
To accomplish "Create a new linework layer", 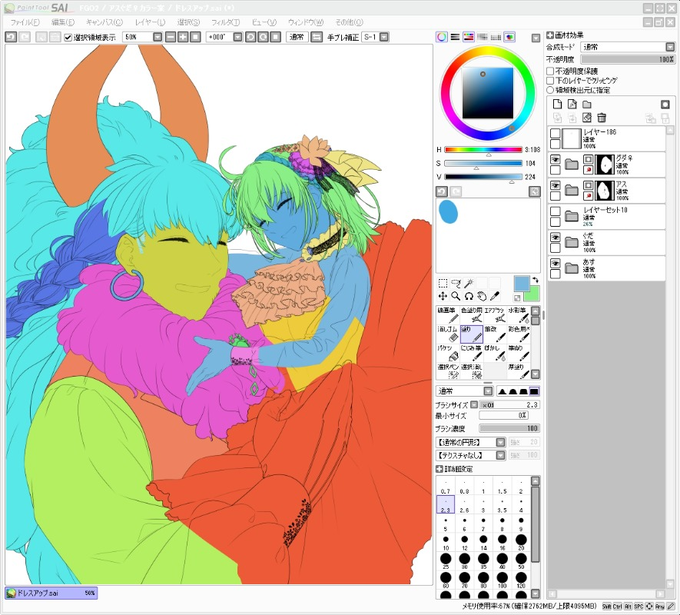I will [572, 104].
